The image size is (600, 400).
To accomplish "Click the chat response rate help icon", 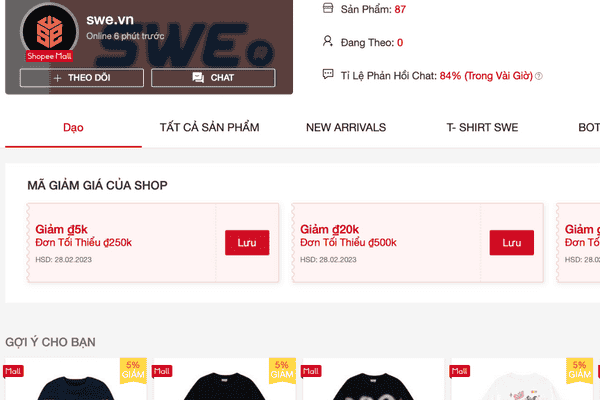I will 539,76.
